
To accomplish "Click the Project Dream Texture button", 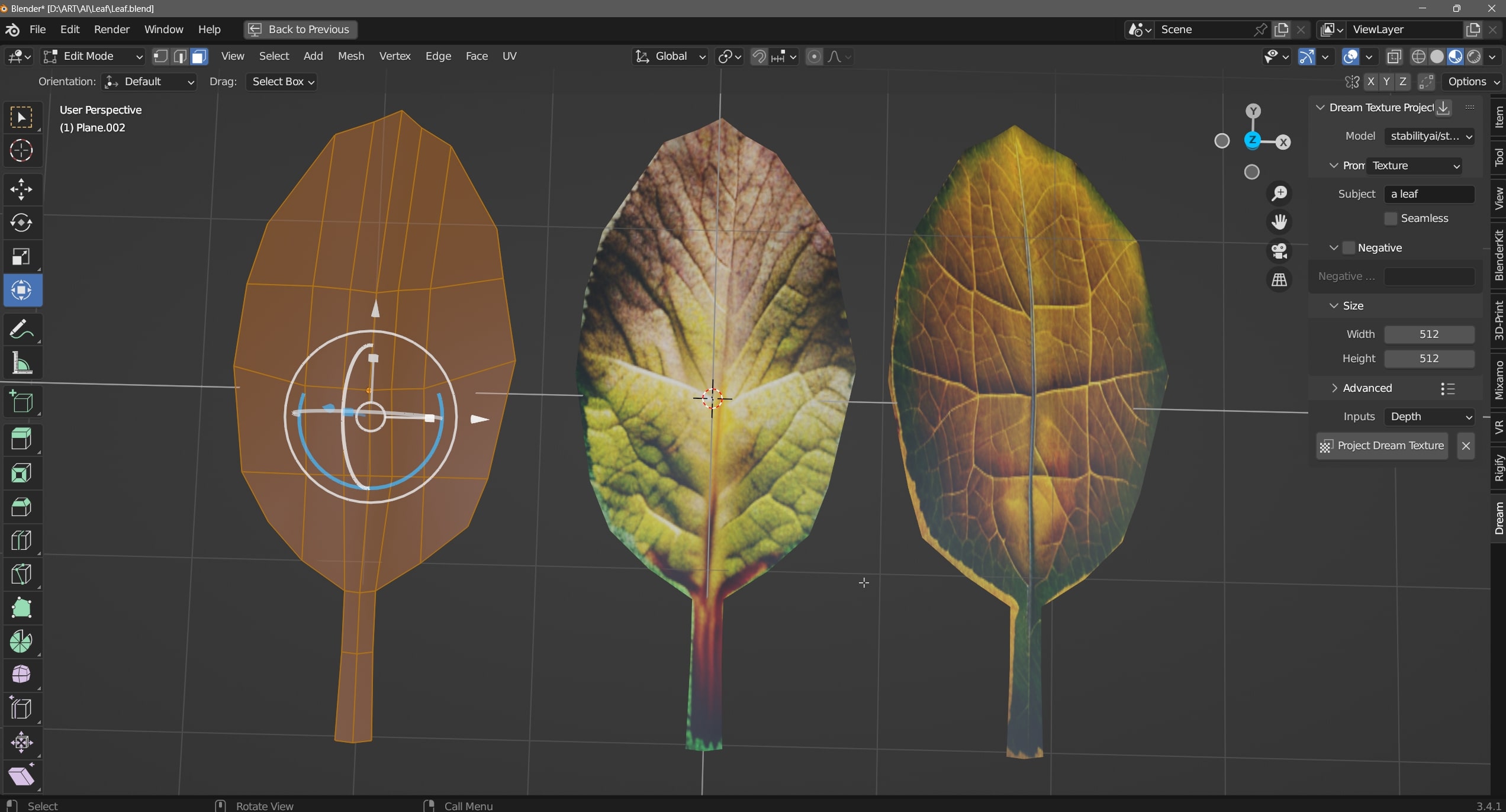I will [1382, 446].
